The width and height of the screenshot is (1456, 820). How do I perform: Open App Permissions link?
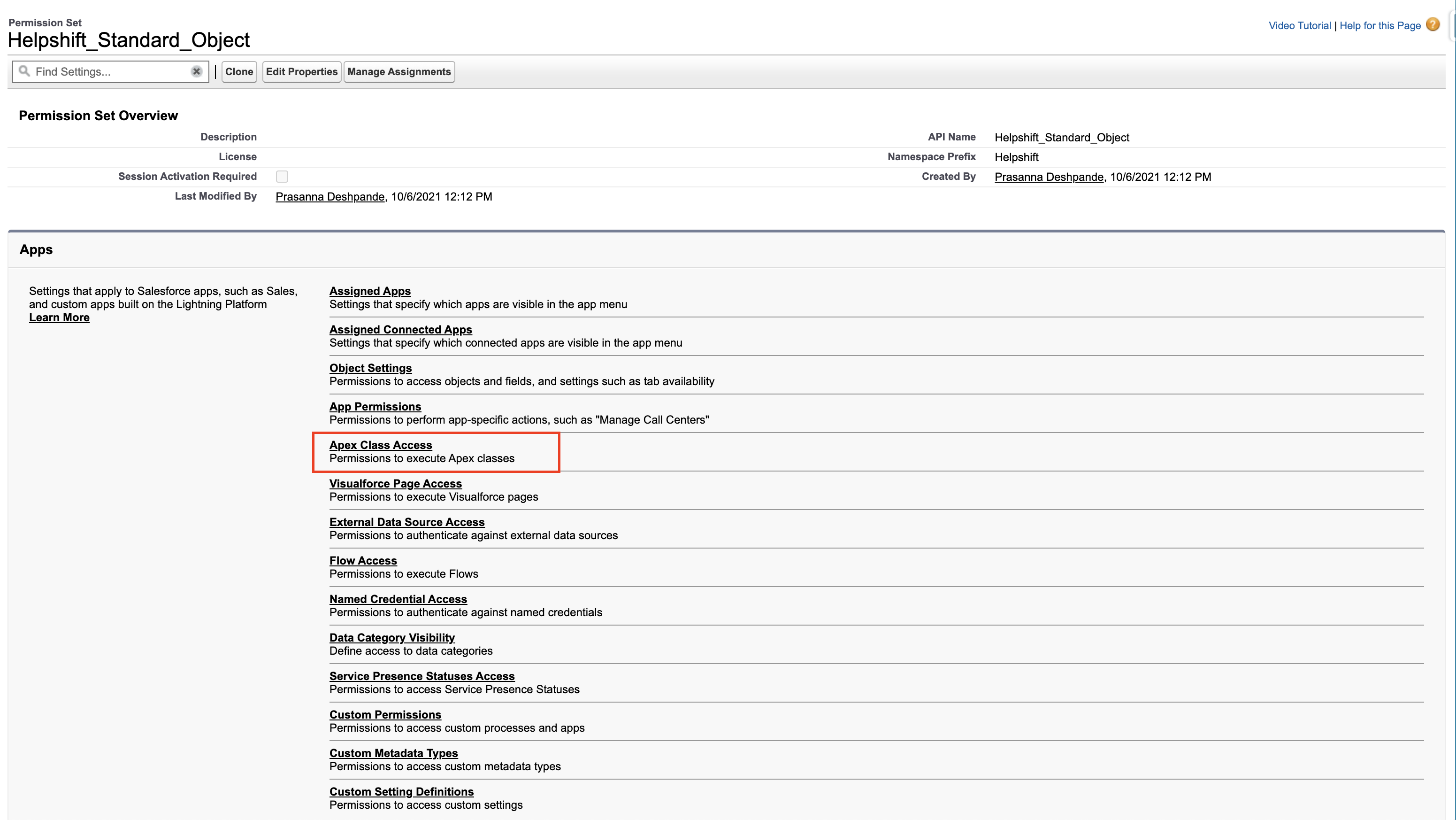click(375, 407)
